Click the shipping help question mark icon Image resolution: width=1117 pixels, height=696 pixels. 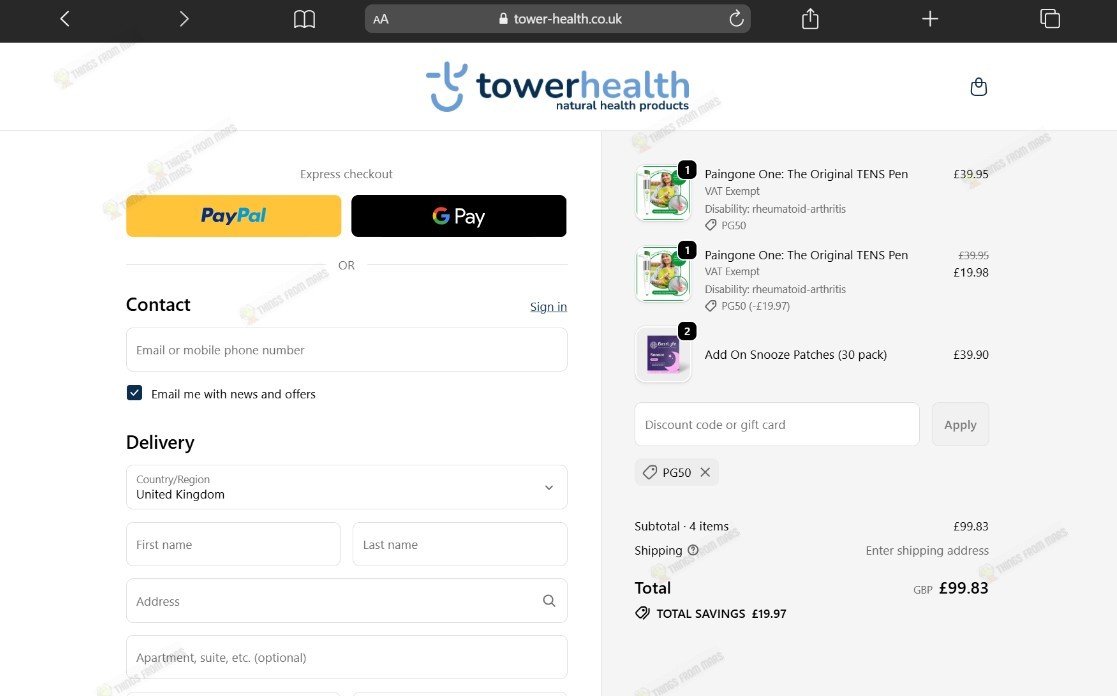coord(692,550)
